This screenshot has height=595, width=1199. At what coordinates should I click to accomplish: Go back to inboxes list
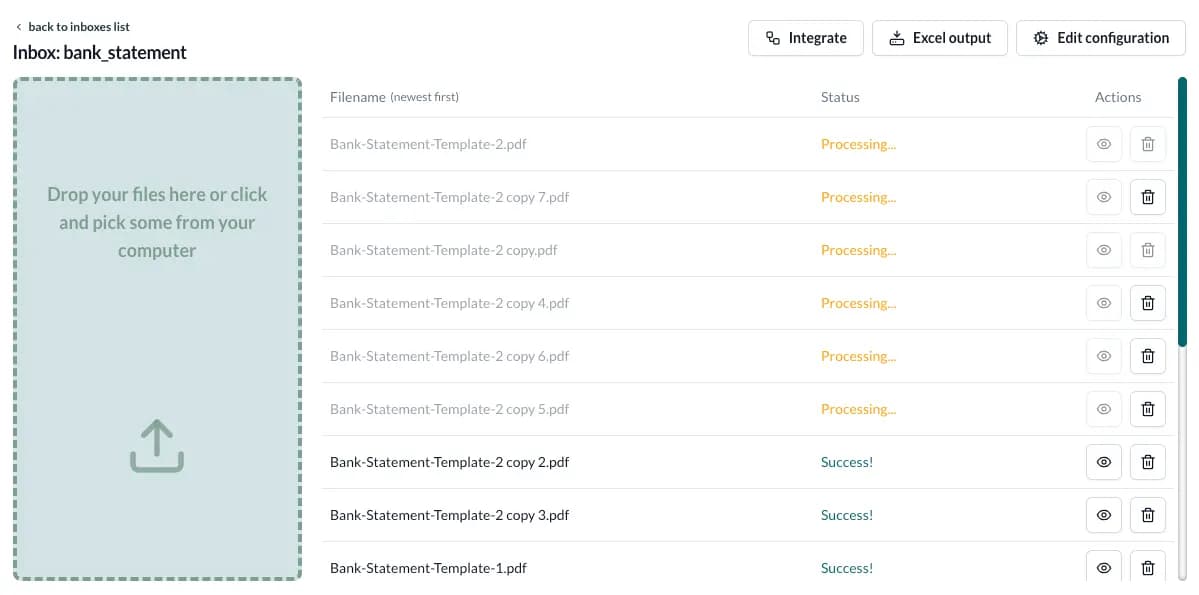coord(73,27)
